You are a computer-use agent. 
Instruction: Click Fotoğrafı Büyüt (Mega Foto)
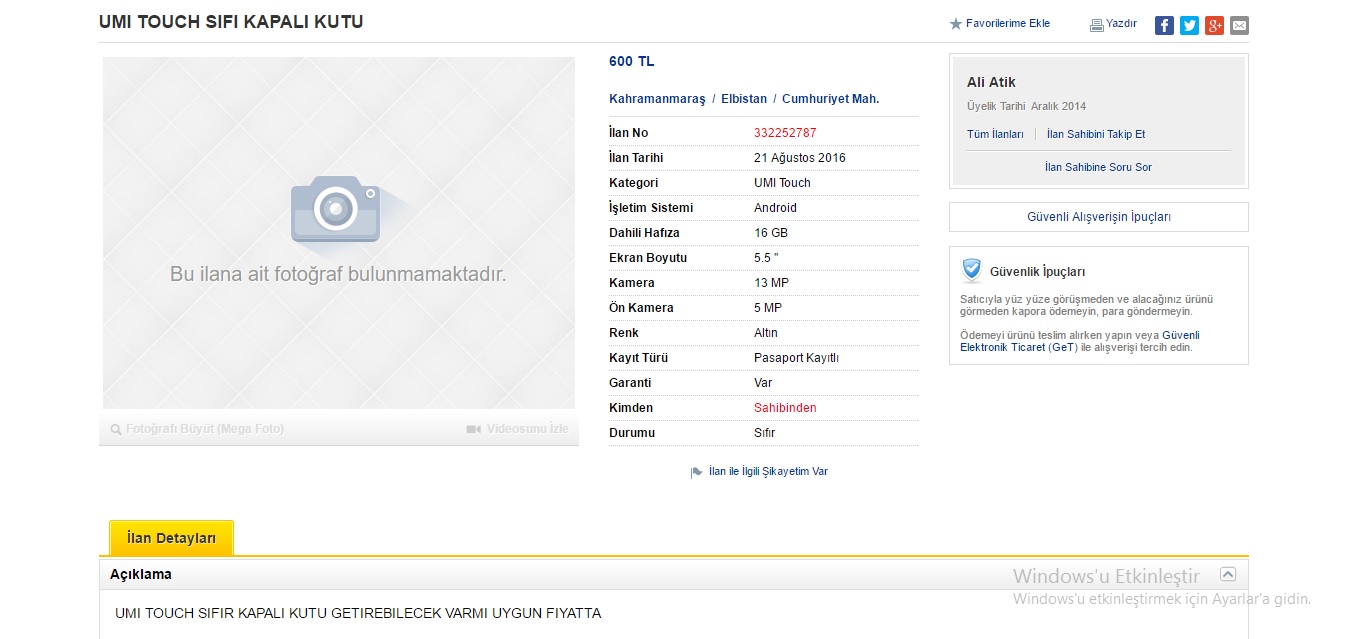(x=205, y=429)
